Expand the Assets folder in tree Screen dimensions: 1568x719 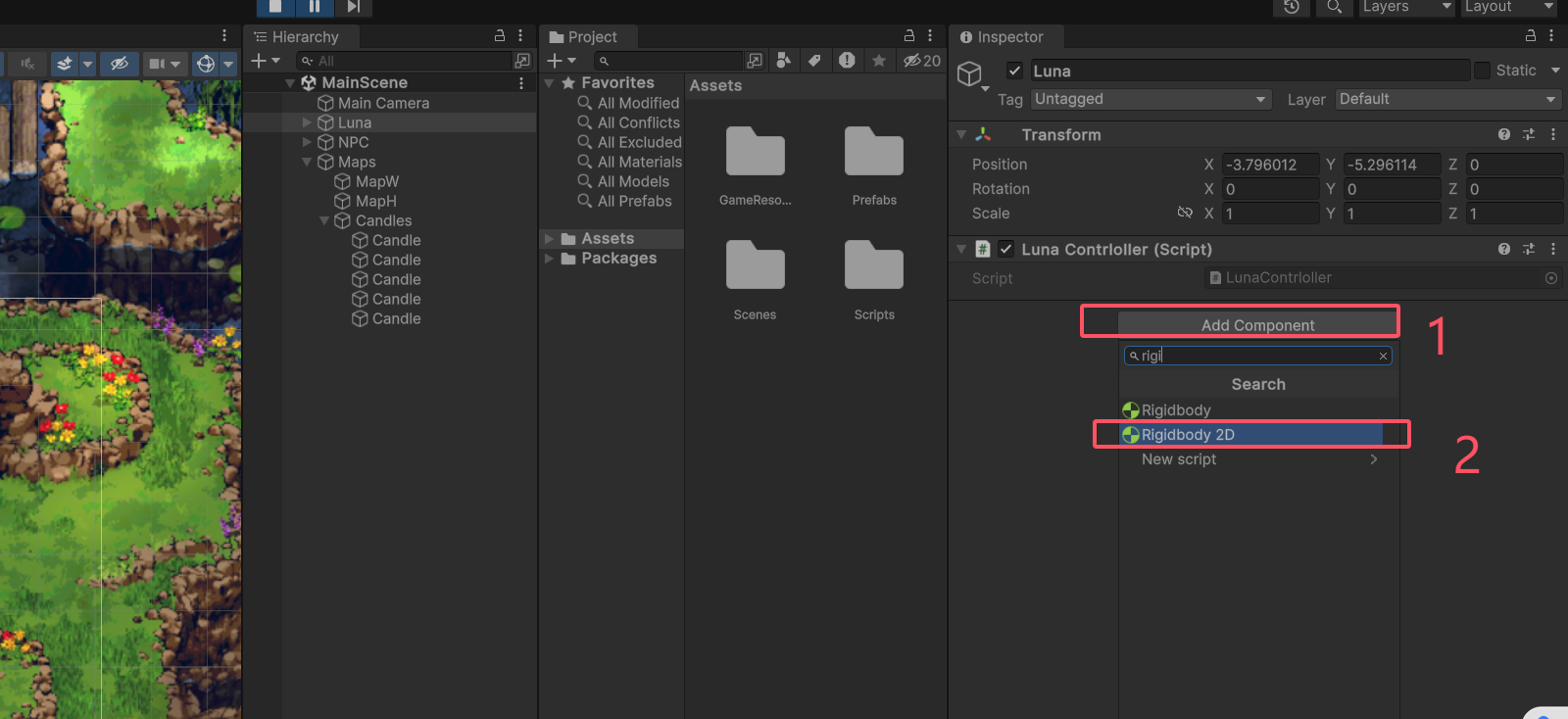point(549,239)
